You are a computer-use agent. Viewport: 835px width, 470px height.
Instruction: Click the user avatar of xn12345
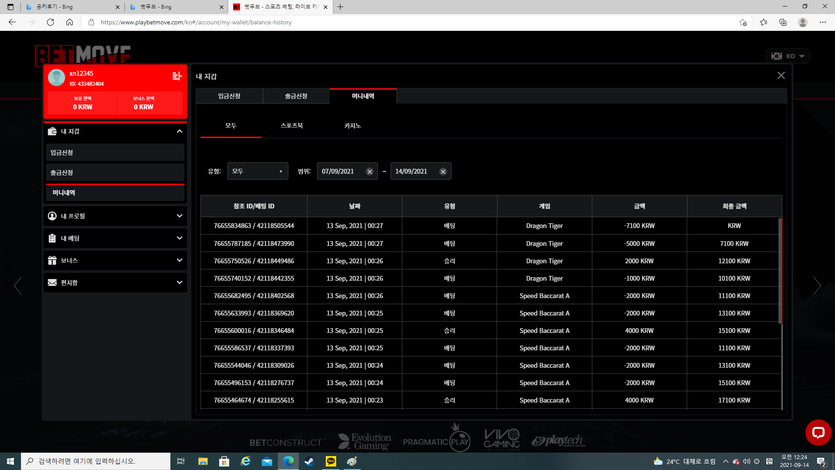[56, 78]
